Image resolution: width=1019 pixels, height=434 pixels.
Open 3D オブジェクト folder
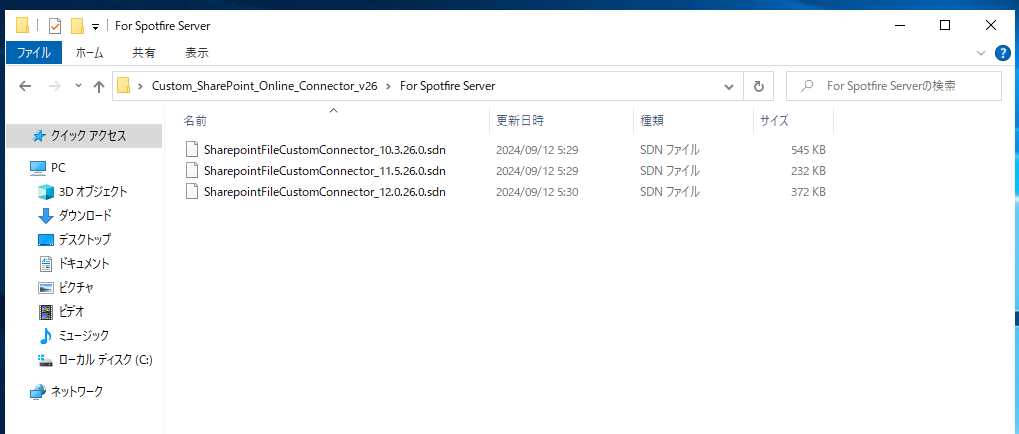(93, 192)
